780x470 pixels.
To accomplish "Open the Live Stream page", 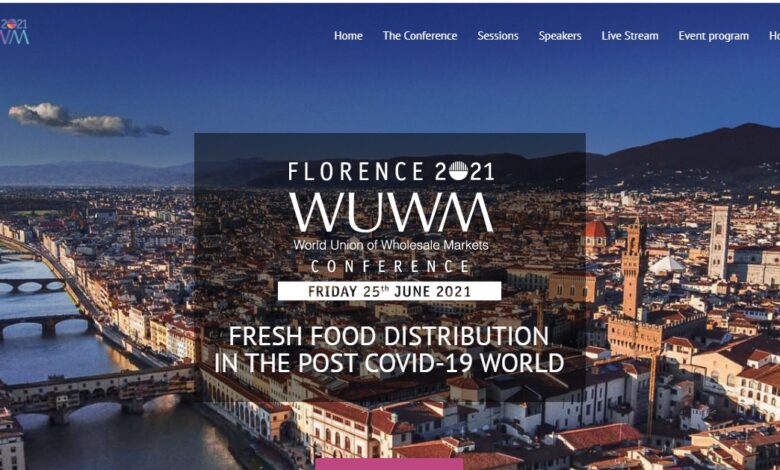I will click(630, 36).
